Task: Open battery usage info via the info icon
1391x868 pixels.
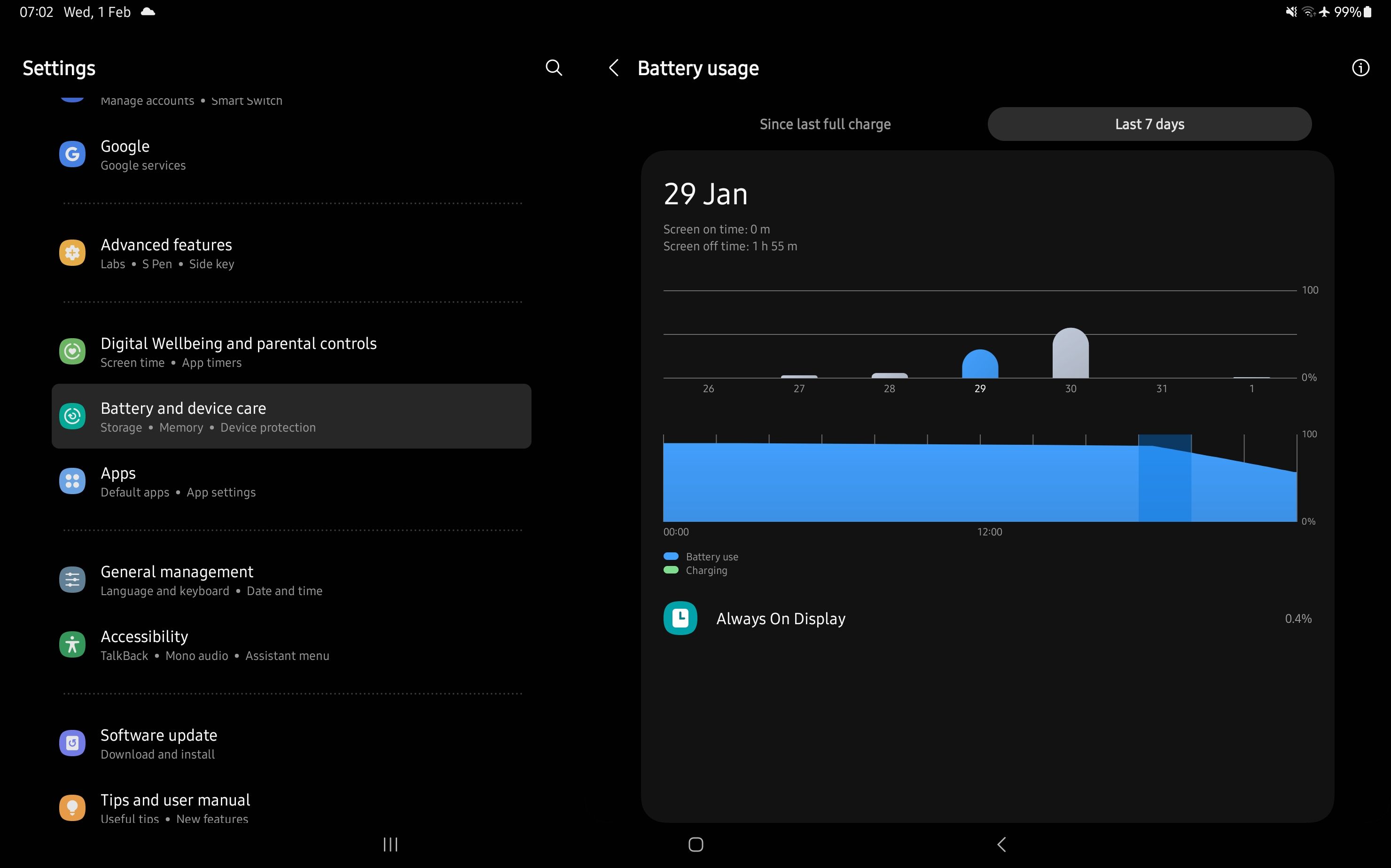Action: click(x=1360, y=68)
